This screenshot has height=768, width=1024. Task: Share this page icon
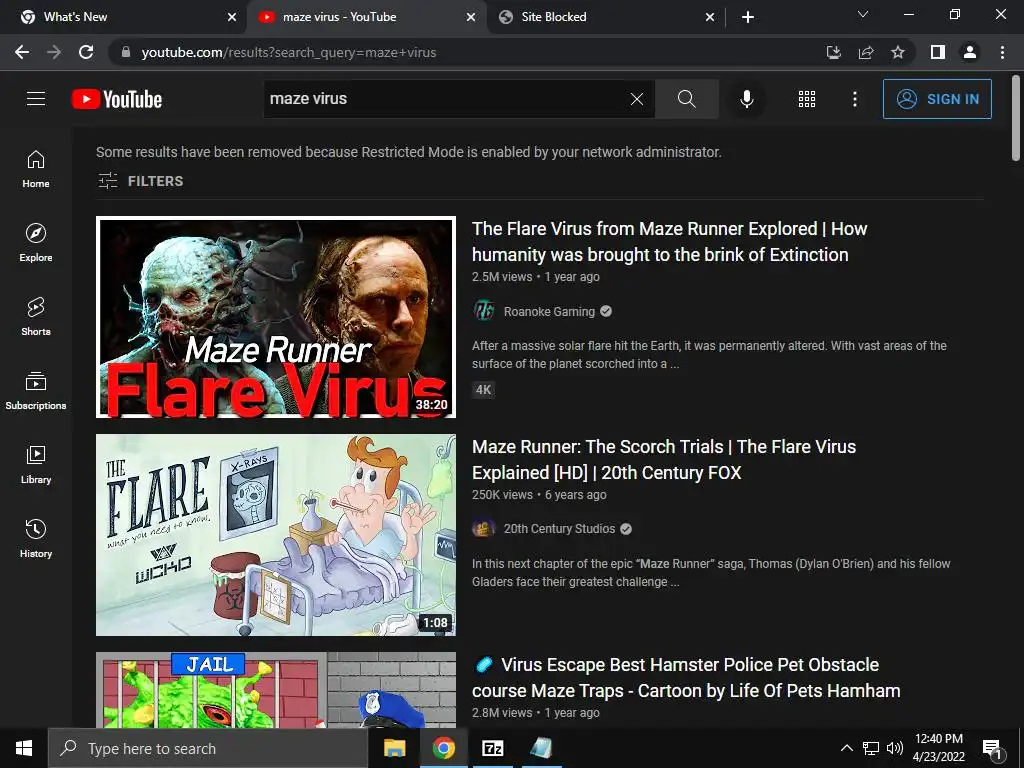(x=866, y=52)
